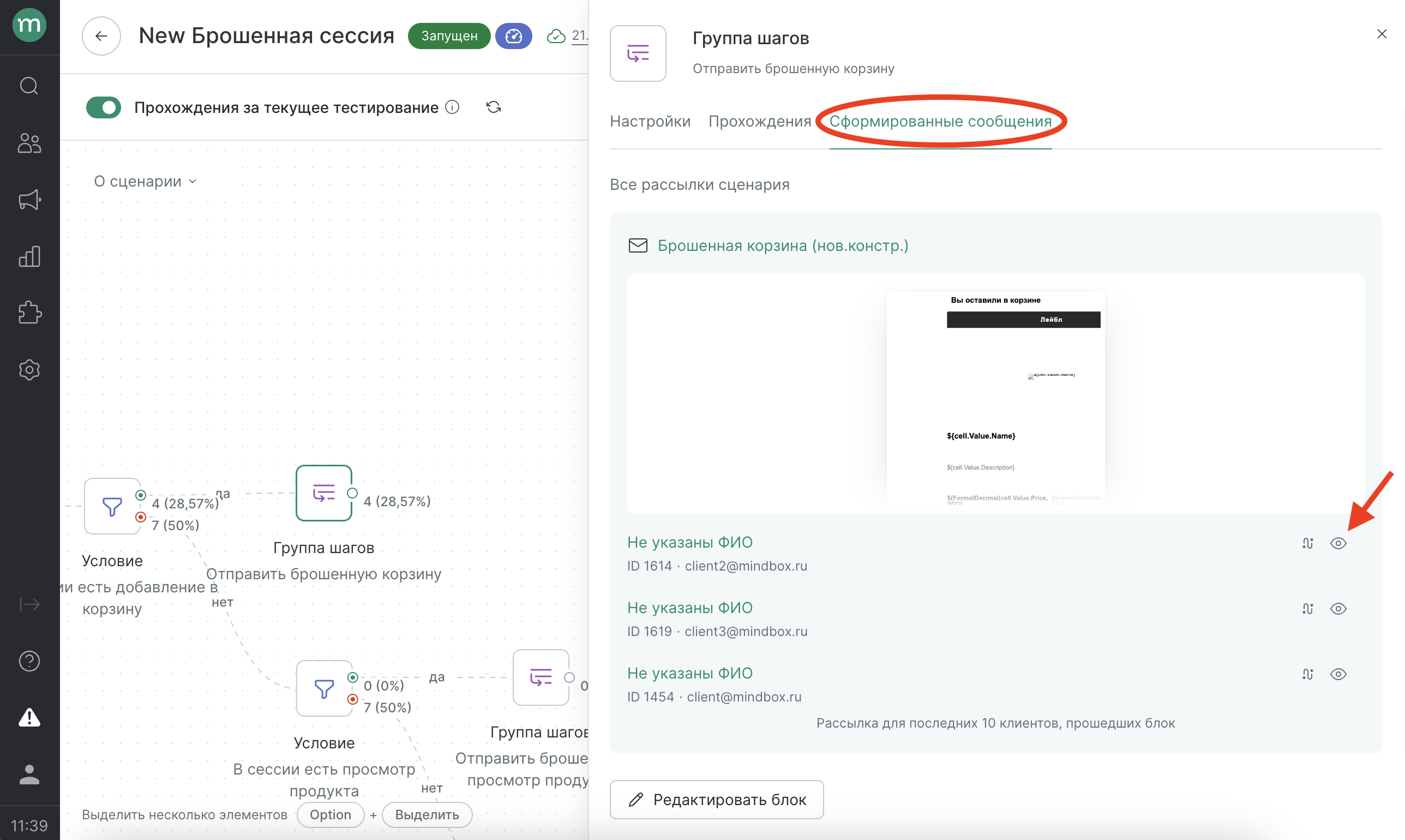
Task: Click the Запущен status badge
Action: [x=448, y=35]
